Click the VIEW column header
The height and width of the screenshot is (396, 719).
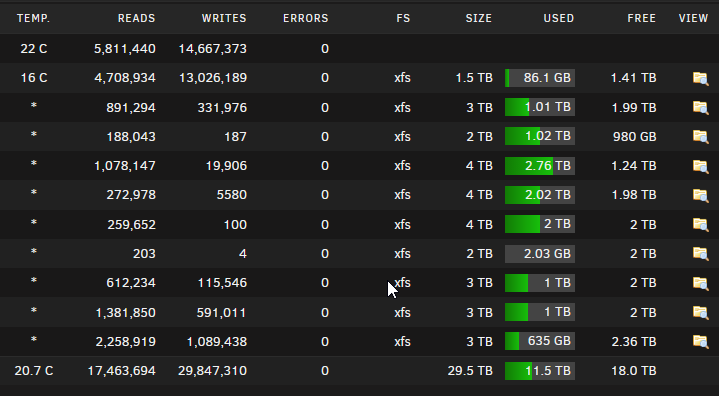pyautogui.click(x=694, y=18)
